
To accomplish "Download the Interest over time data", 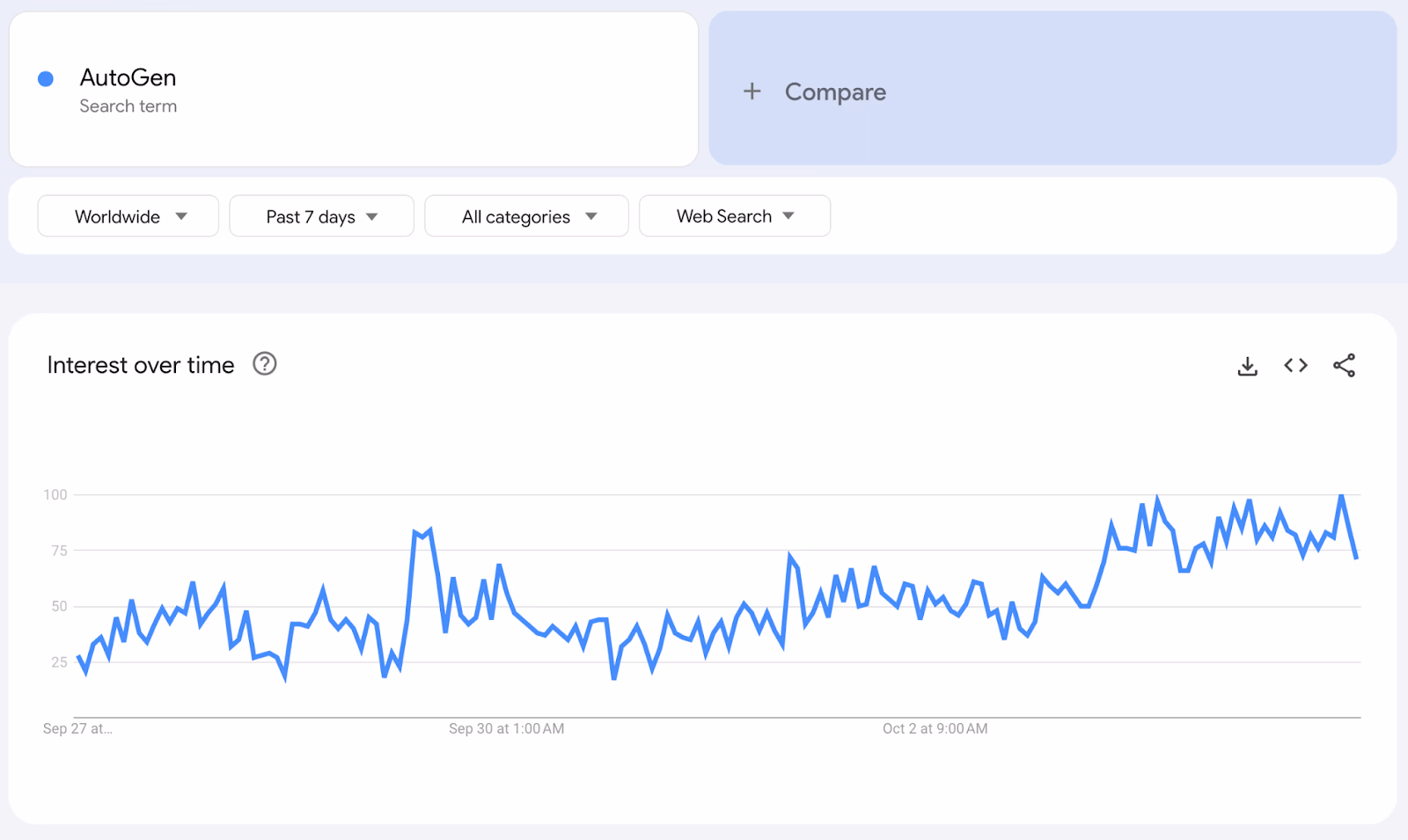I will 1247,366.
